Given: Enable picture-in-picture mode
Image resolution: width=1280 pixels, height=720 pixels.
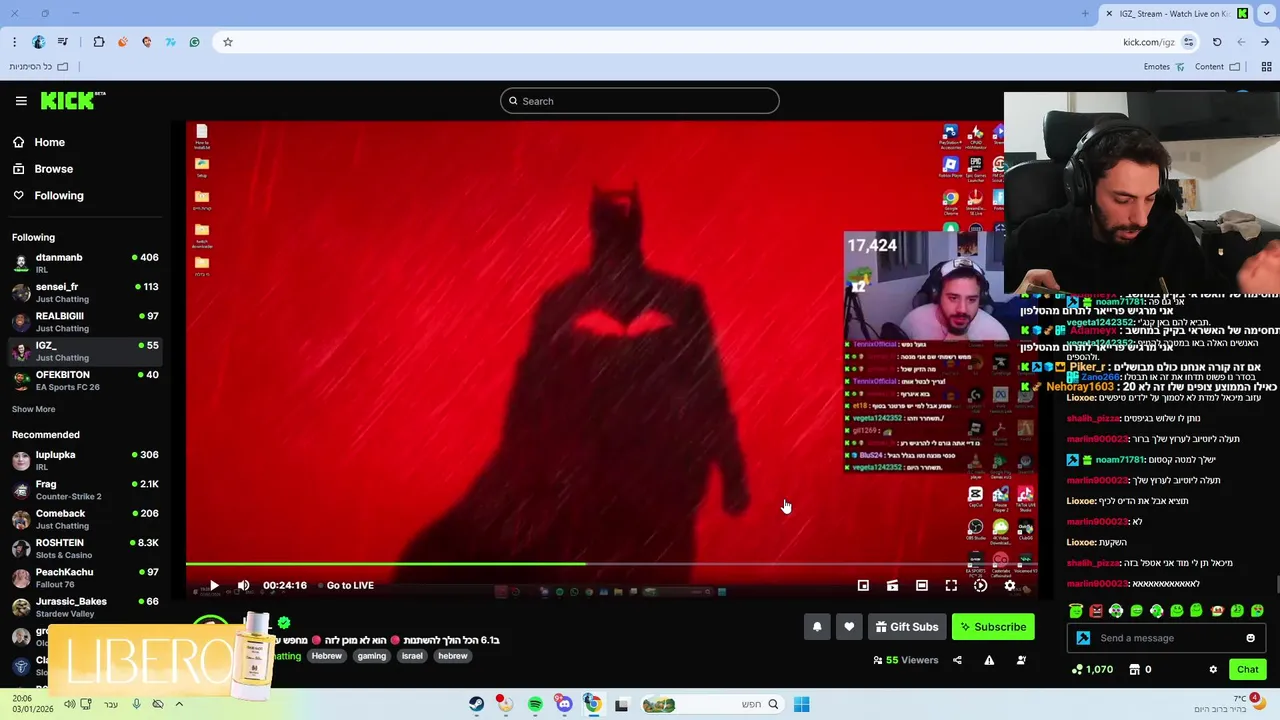Looking at the screenshot, I should click(x=863, y=585).
